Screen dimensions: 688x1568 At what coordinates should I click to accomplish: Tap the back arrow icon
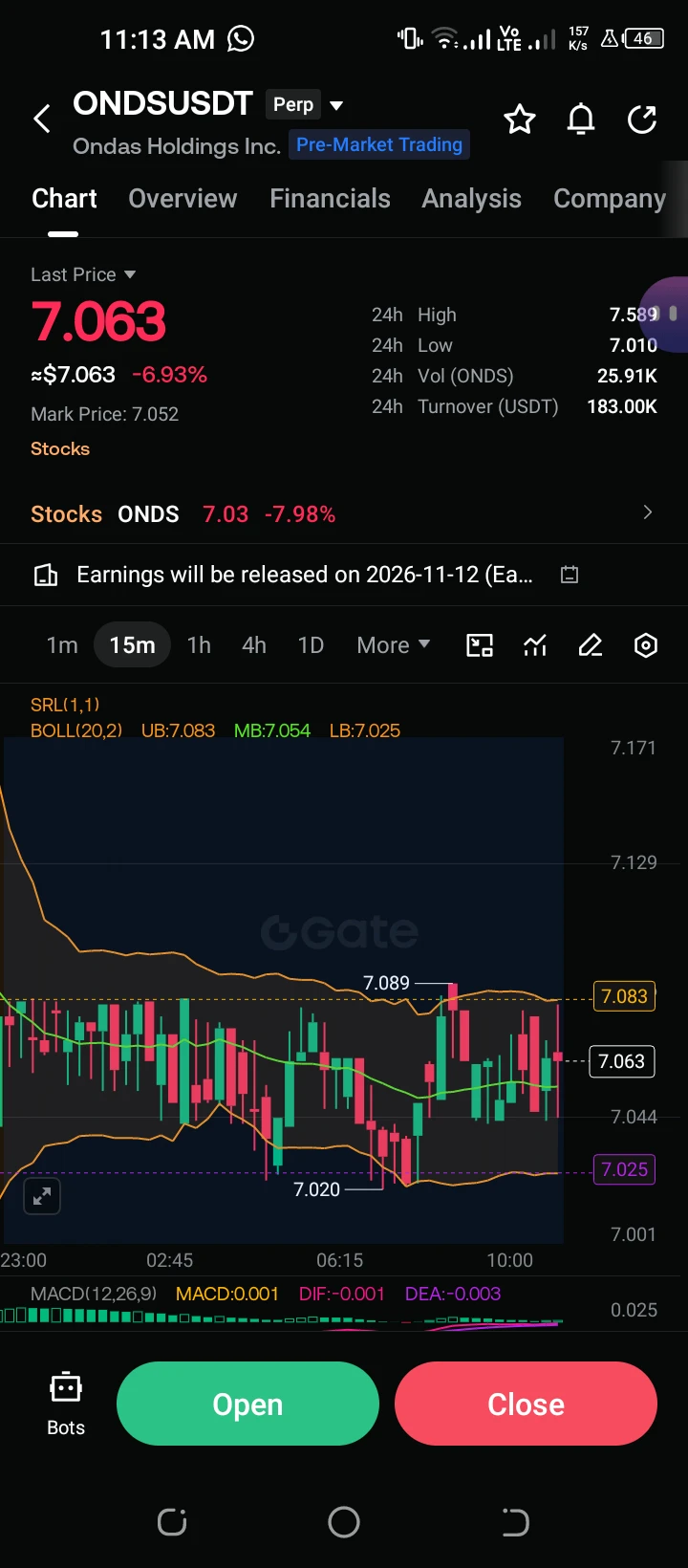(x=42, y=120)
